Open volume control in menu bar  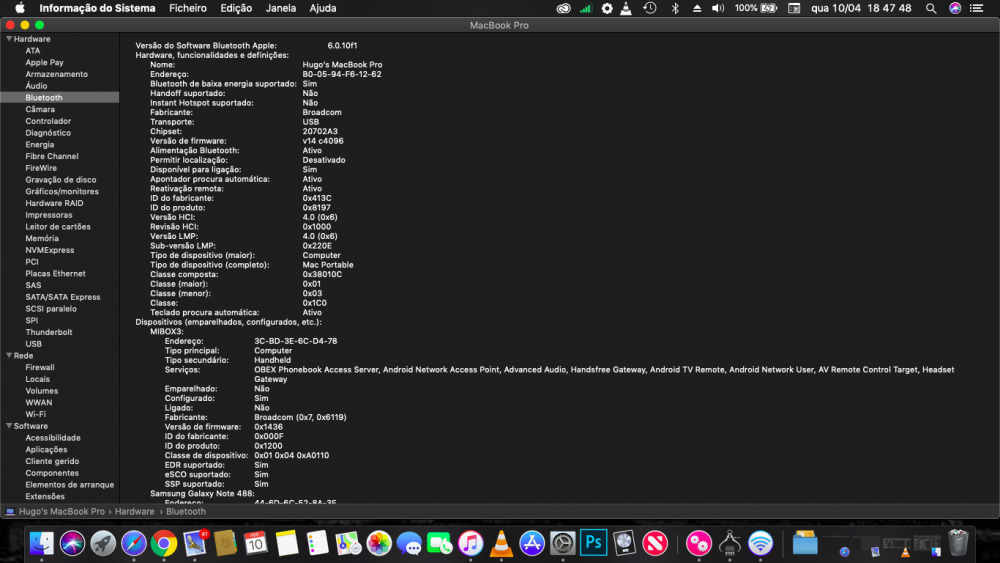pos(718,8)
